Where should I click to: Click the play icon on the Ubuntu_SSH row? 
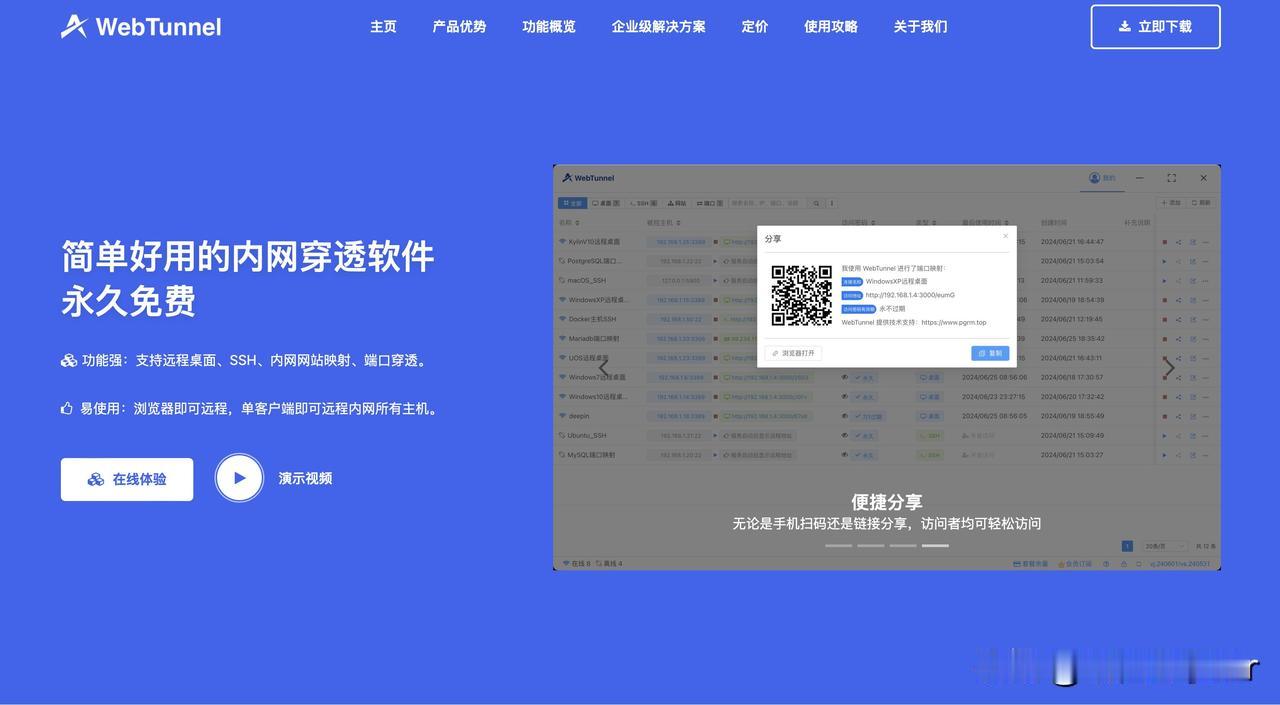click(x=1163, y=433)
